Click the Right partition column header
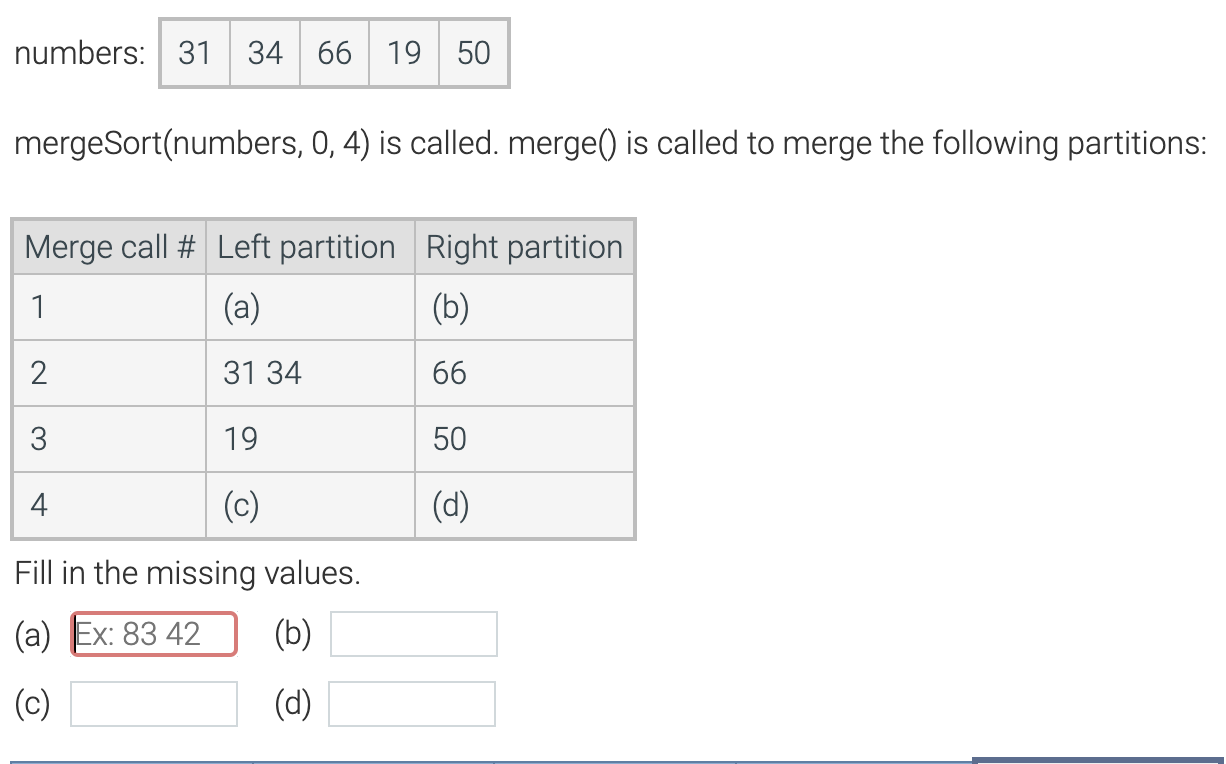The height and width of the screenshot is (764, 1226). (x=521, y=247)
